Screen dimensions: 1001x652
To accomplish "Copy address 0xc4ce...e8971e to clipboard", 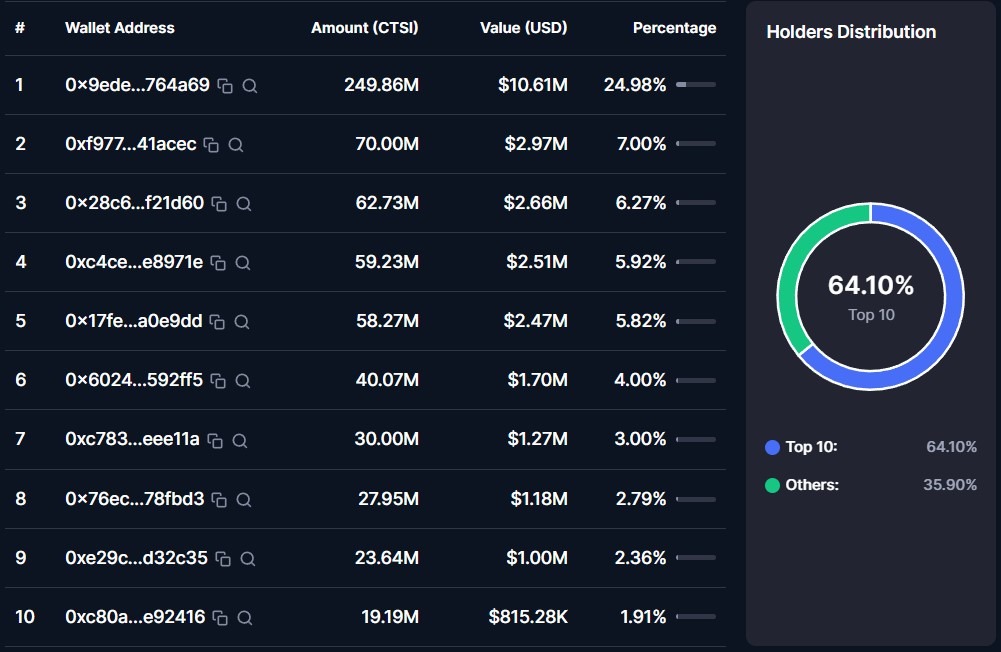I will click(x=218, y=263).
